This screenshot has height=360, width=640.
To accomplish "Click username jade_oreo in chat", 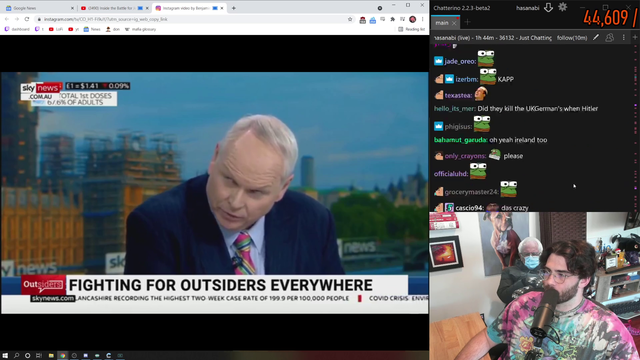I will [460, 61].
